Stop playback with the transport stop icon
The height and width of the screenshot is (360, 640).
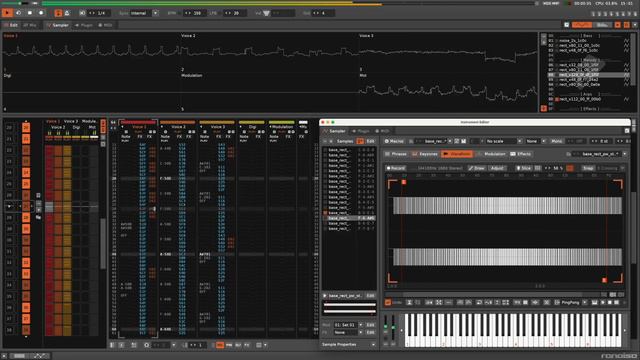[x=30, y=13]
